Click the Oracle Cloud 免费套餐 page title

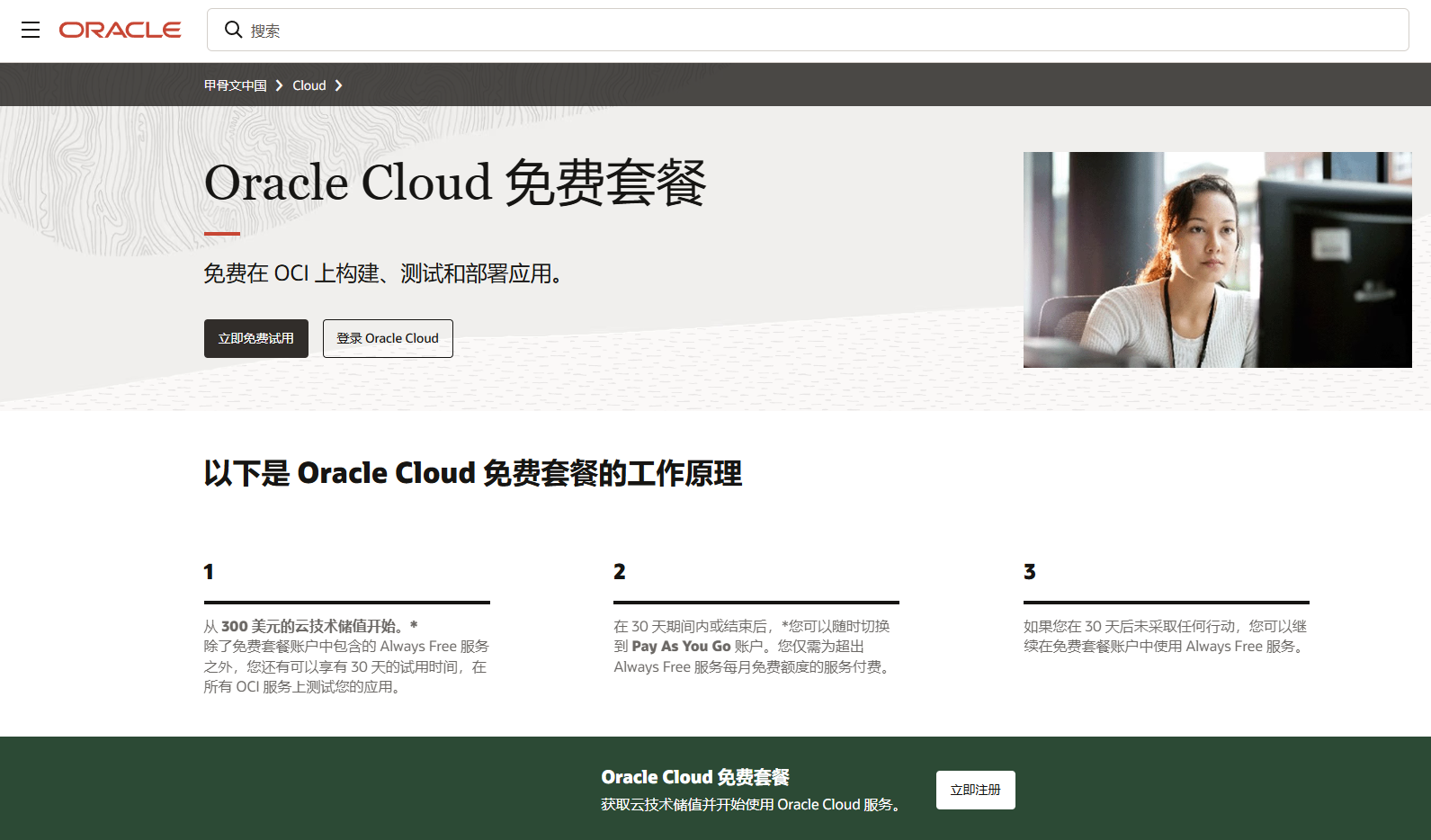tap(455, 183)
